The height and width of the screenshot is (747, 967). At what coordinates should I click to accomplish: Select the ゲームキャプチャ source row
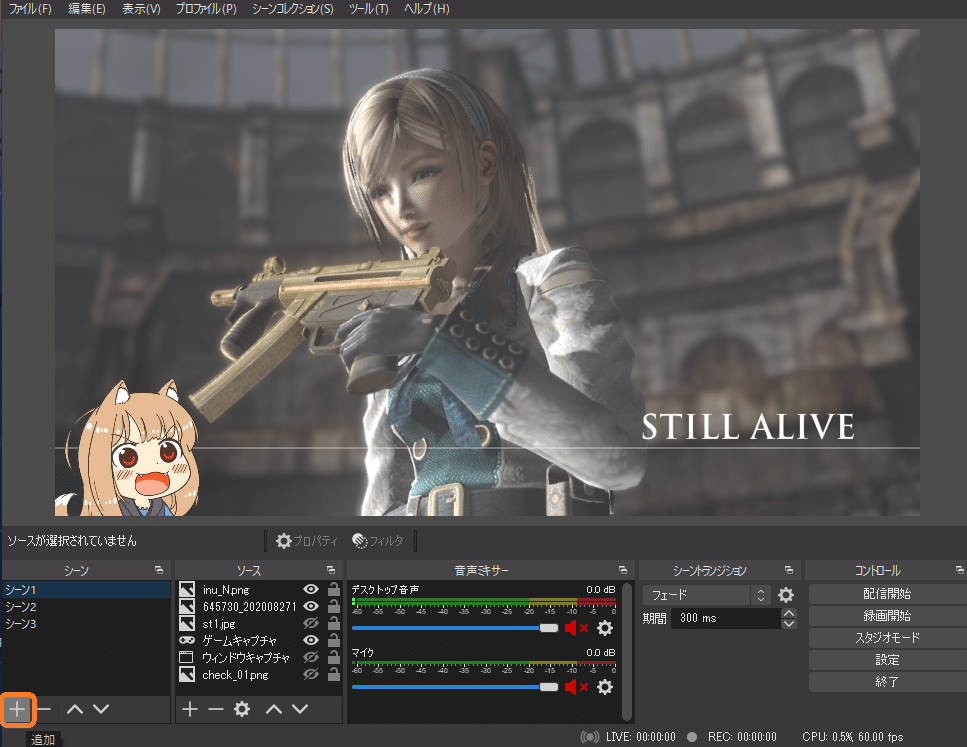click(x=259, y=640)
